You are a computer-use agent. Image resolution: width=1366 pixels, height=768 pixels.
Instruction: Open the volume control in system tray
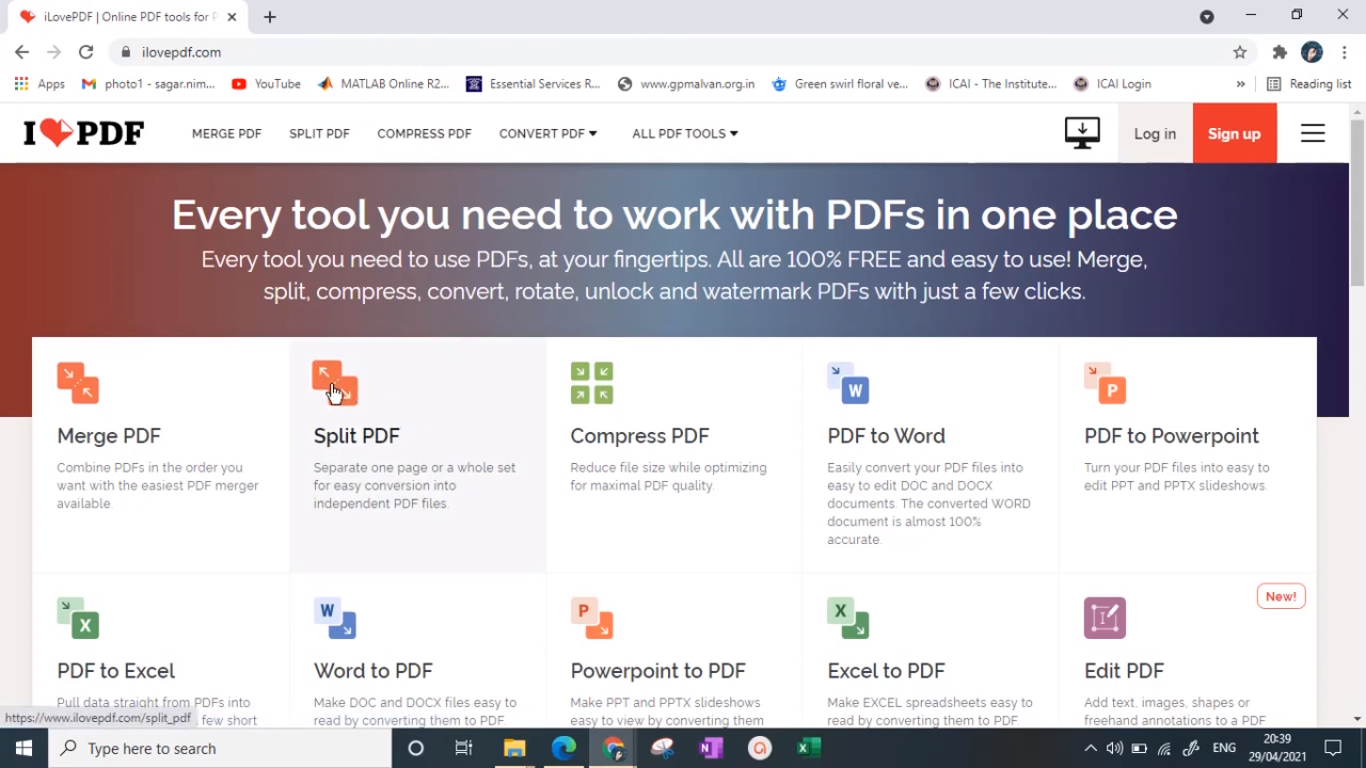pyautogui.click(x=1114, y=748)
